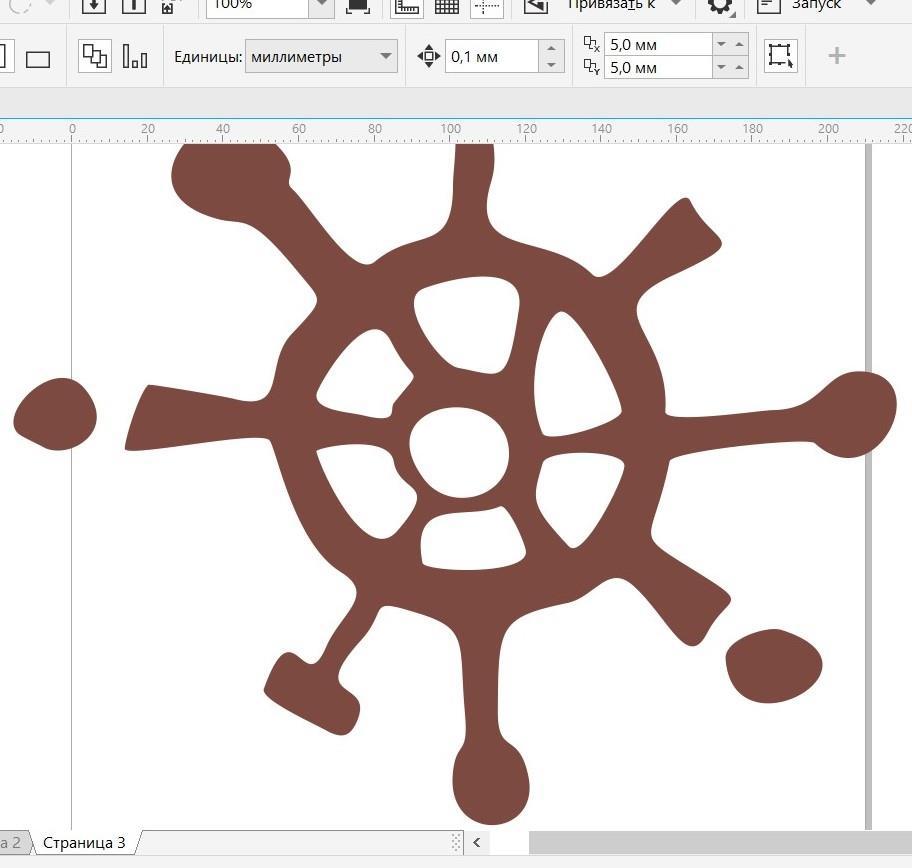Increase nudge distance with up arrow
The width and height of the screenshot is (912, 868).
[x=551, y=48]
